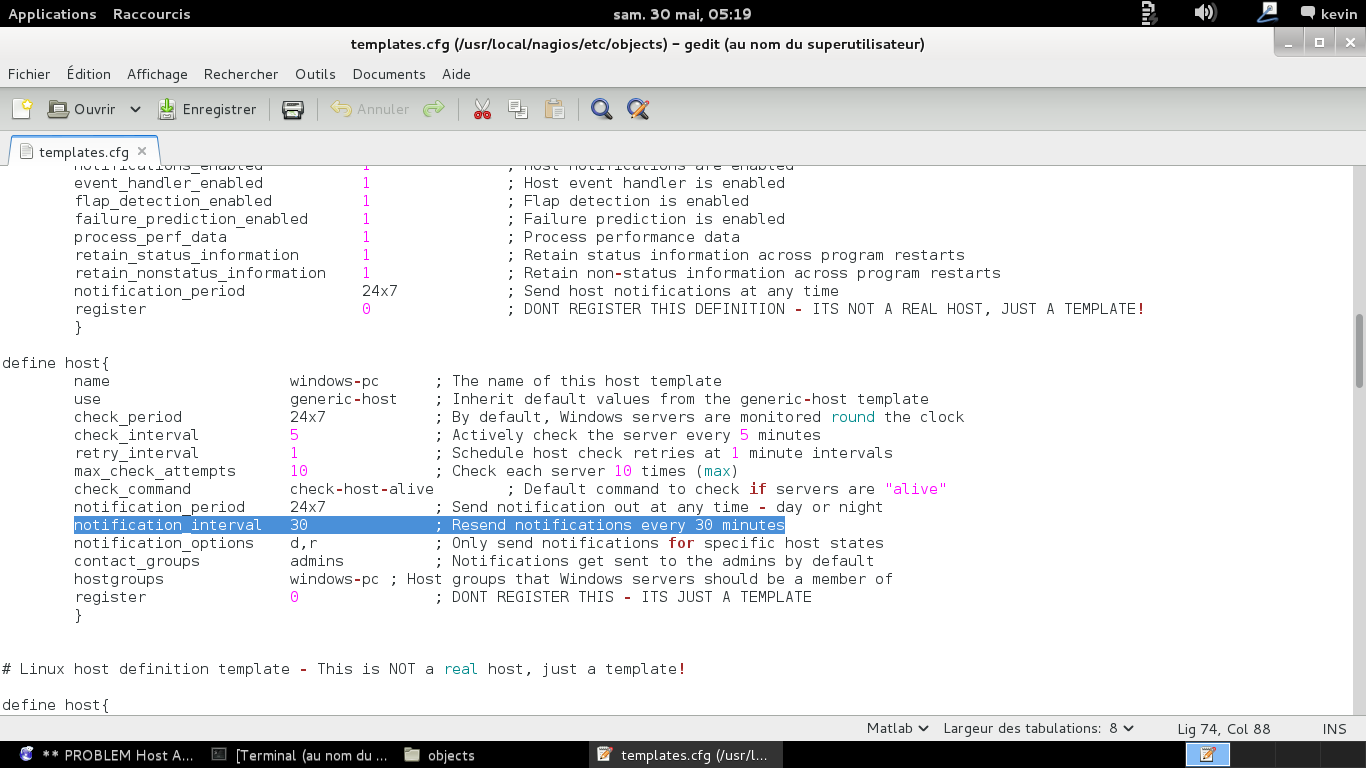Click the 'notification_options' directive
1366x768 pixels.
tap(164, 543)
